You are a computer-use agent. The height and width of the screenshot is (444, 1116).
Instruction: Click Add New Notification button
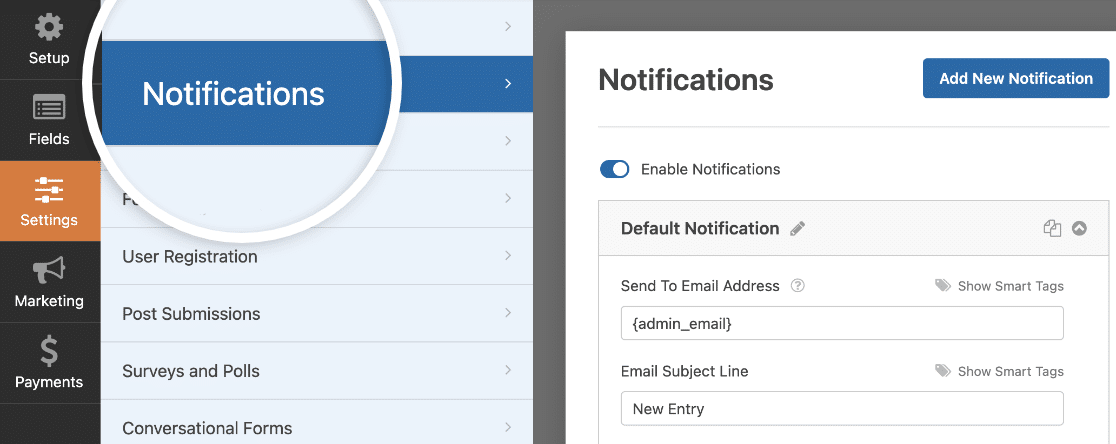(1015, 78)
